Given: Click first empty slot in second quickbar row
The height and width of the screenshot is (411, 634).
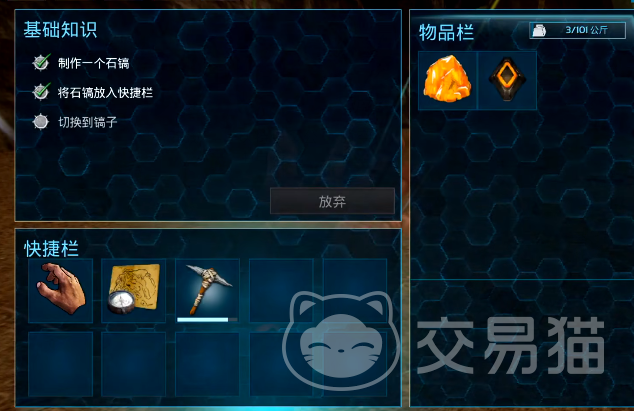Looking at the screenshot, I should 61,364.
